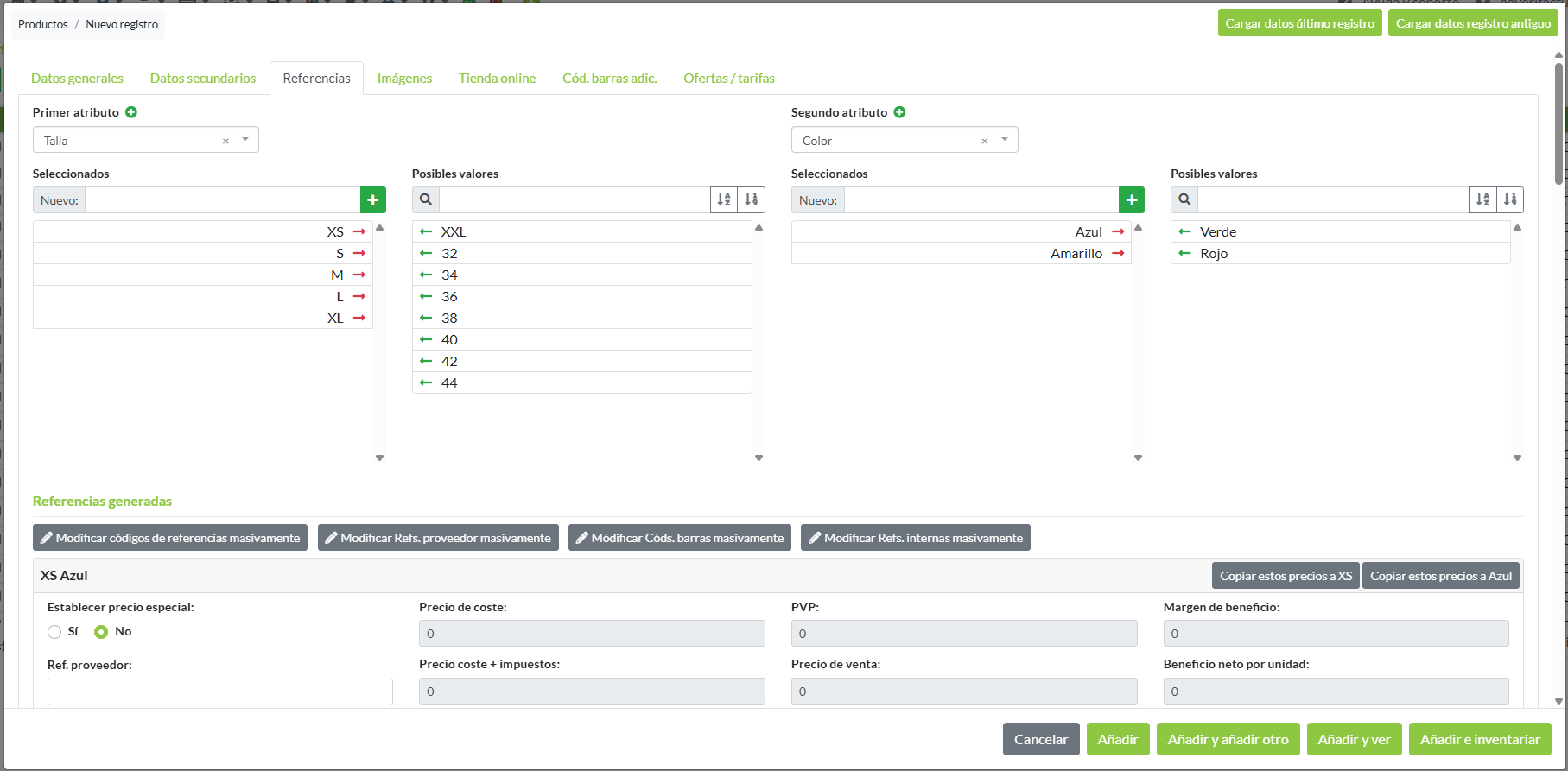
Task: Click Modificar Códs. barras masivamente button
Action: (x=680, y=538)
